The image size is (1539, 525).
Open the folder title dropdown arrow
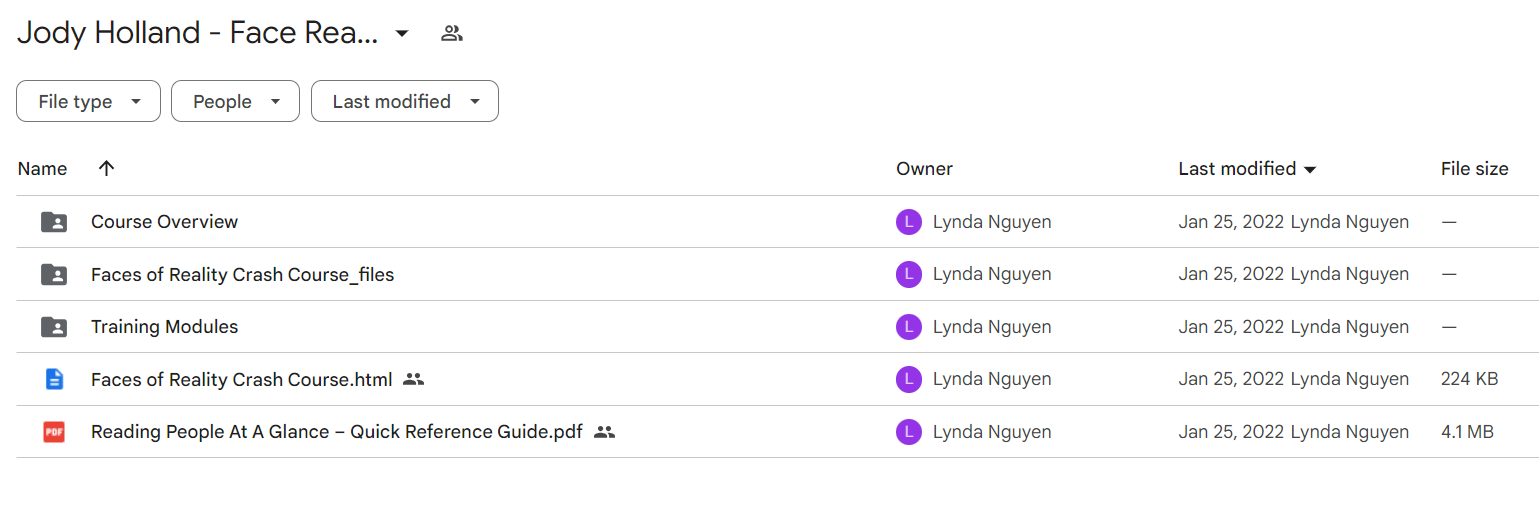coord(402,33)
